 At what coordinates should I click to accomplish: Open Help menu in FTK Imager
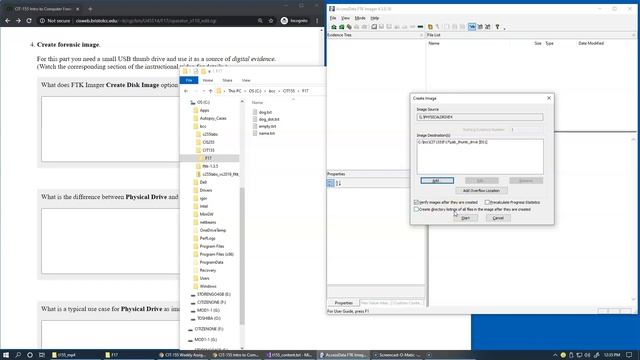pyautogui.click(x=375, y=18)
